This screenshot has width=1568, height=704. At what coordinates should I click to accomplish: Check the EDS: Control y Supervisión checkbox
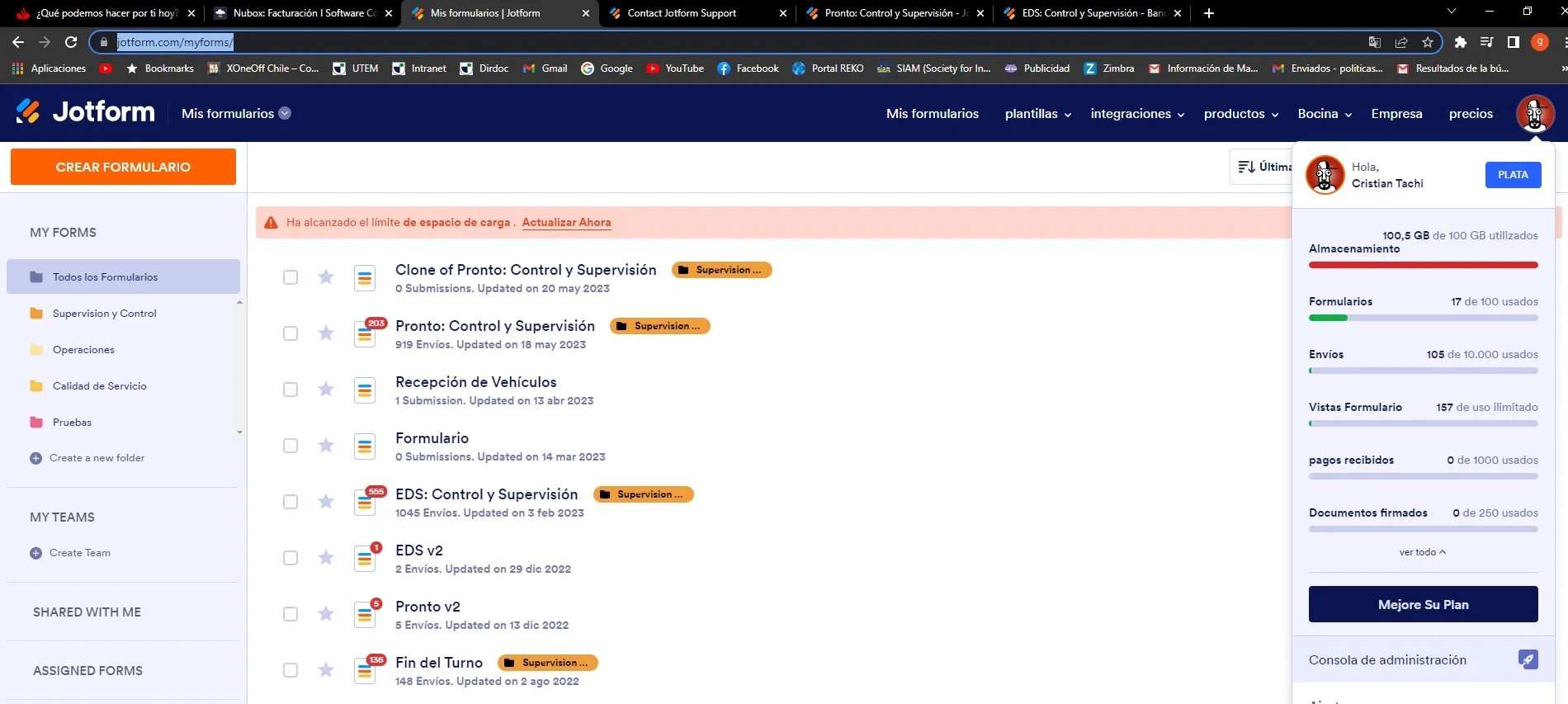point(290,502)
